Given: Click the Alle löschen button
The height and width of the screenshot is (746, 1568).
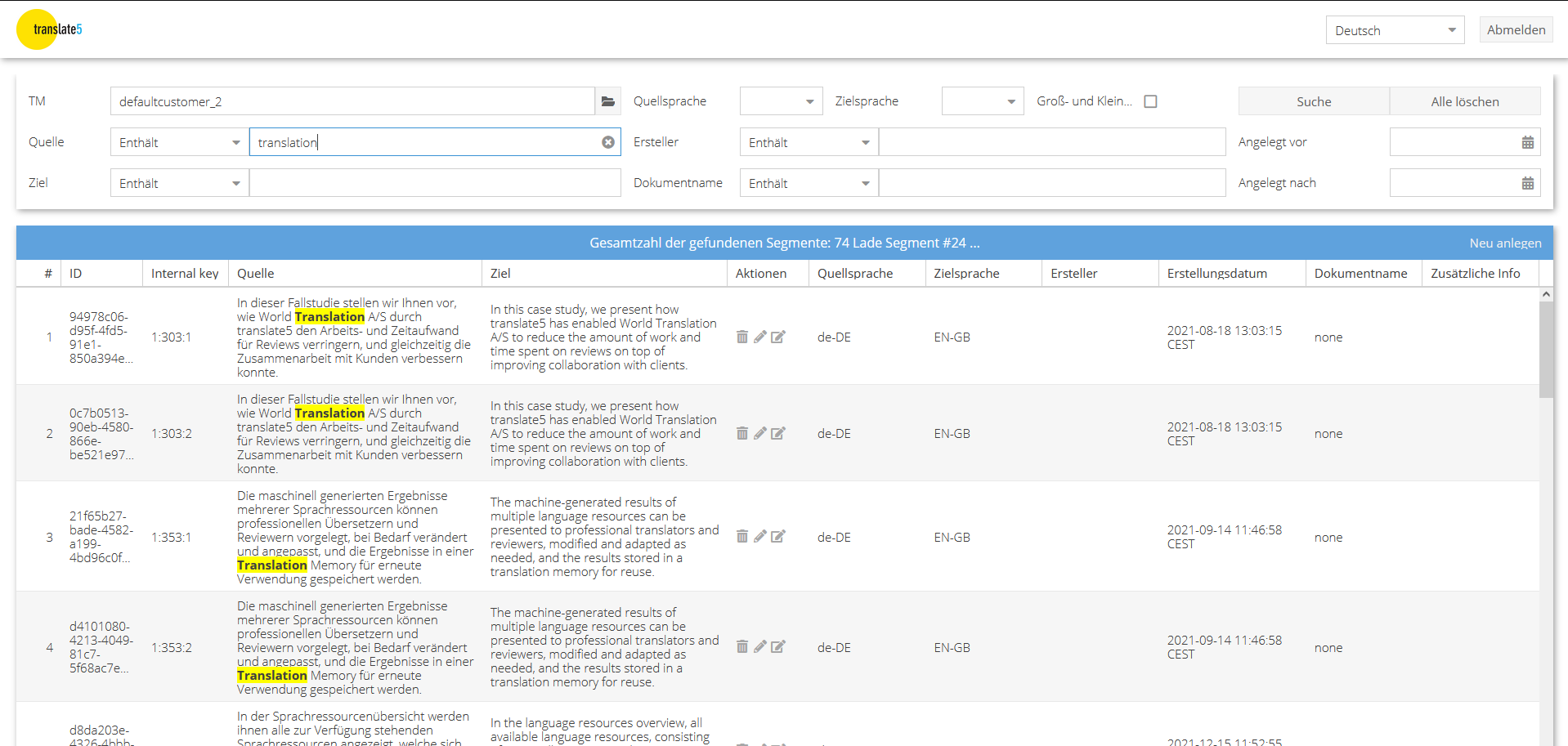Looking at the screenshot, I should click(x=1464, y=101).
